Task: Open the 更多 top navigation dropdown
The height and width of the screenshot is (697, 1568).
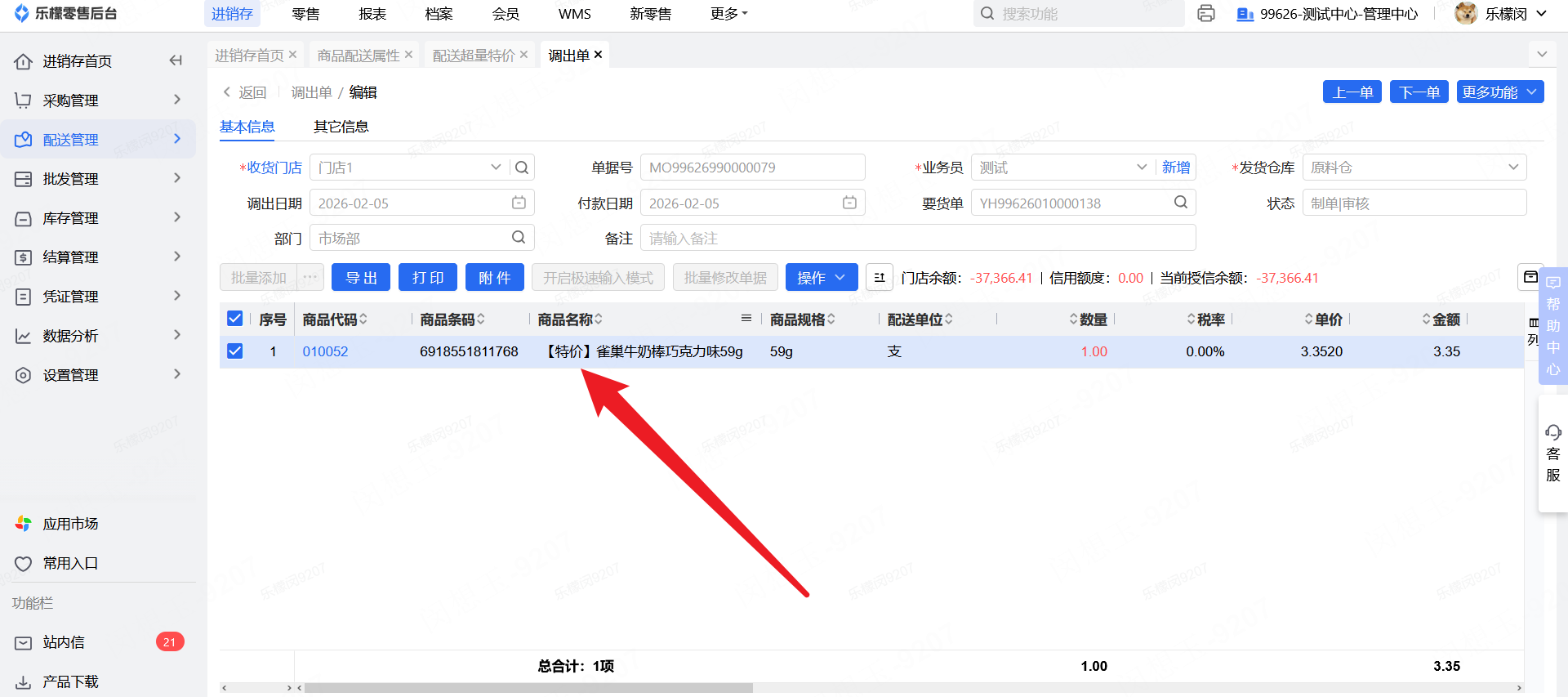Action: click(x=729, y=14)
